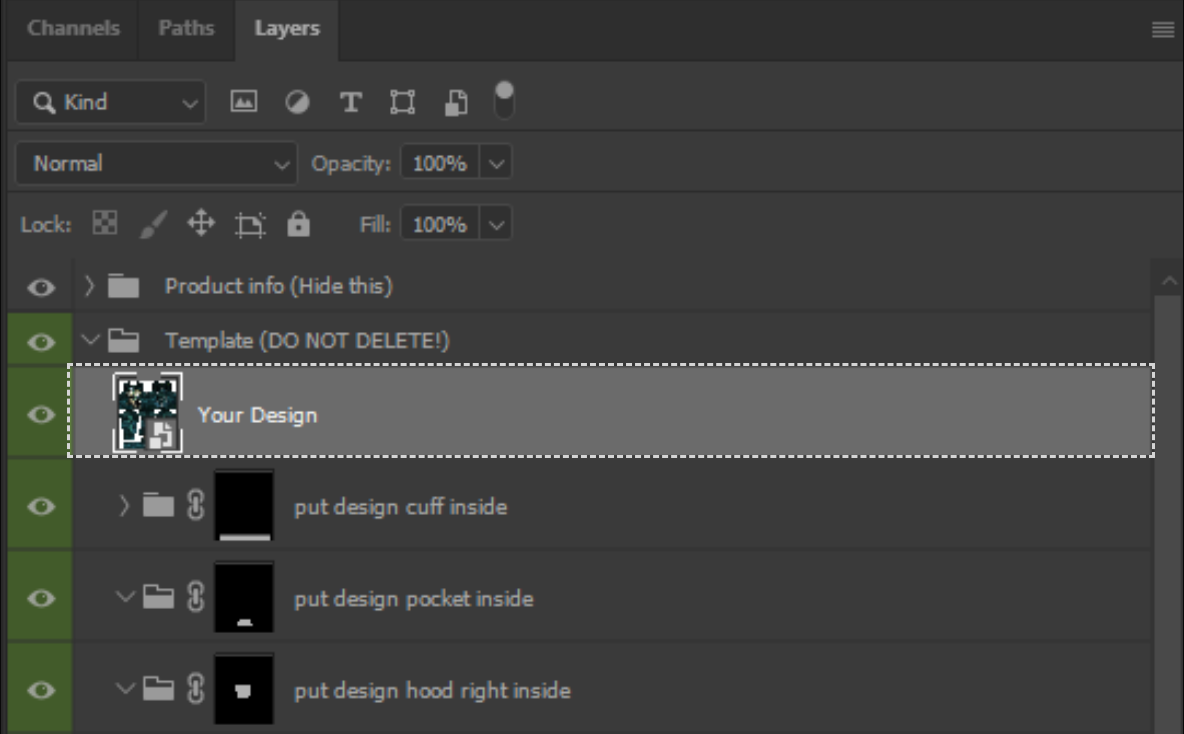1184x734 pixels.
Task: Click Your Design smart object thumbnail
Action: click(147, 413)
